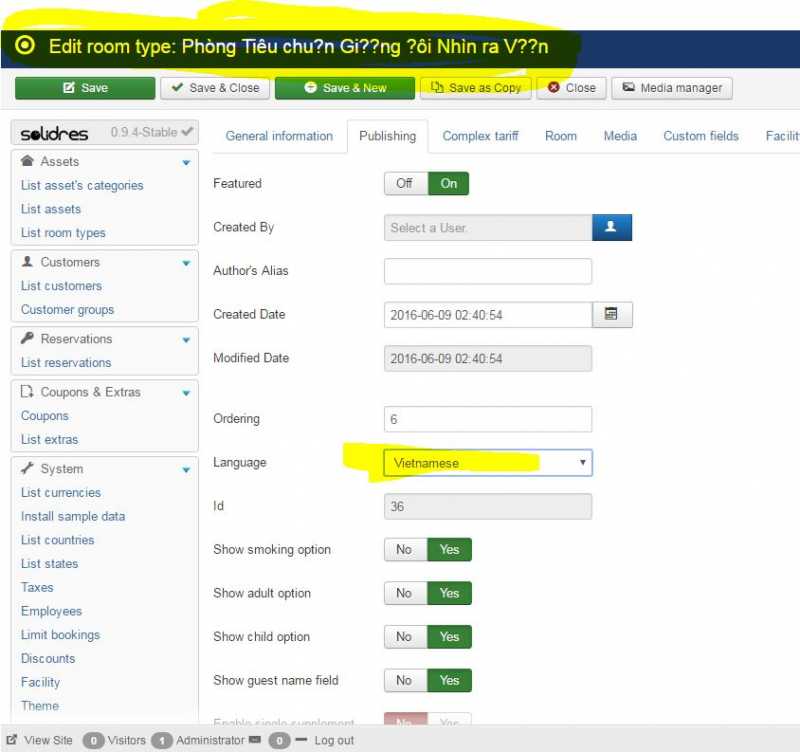
Task: Set Show smoking option to No
Action: pos(404,550)
